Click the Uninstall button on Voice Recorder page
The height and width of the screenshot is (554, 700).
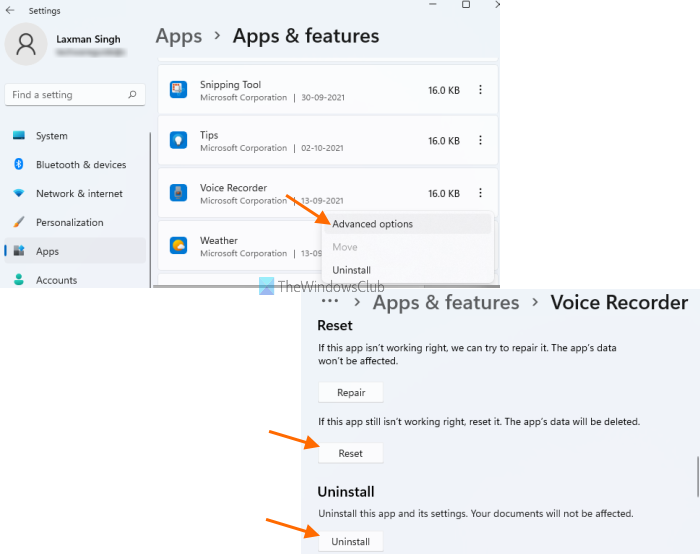(350, 542)
